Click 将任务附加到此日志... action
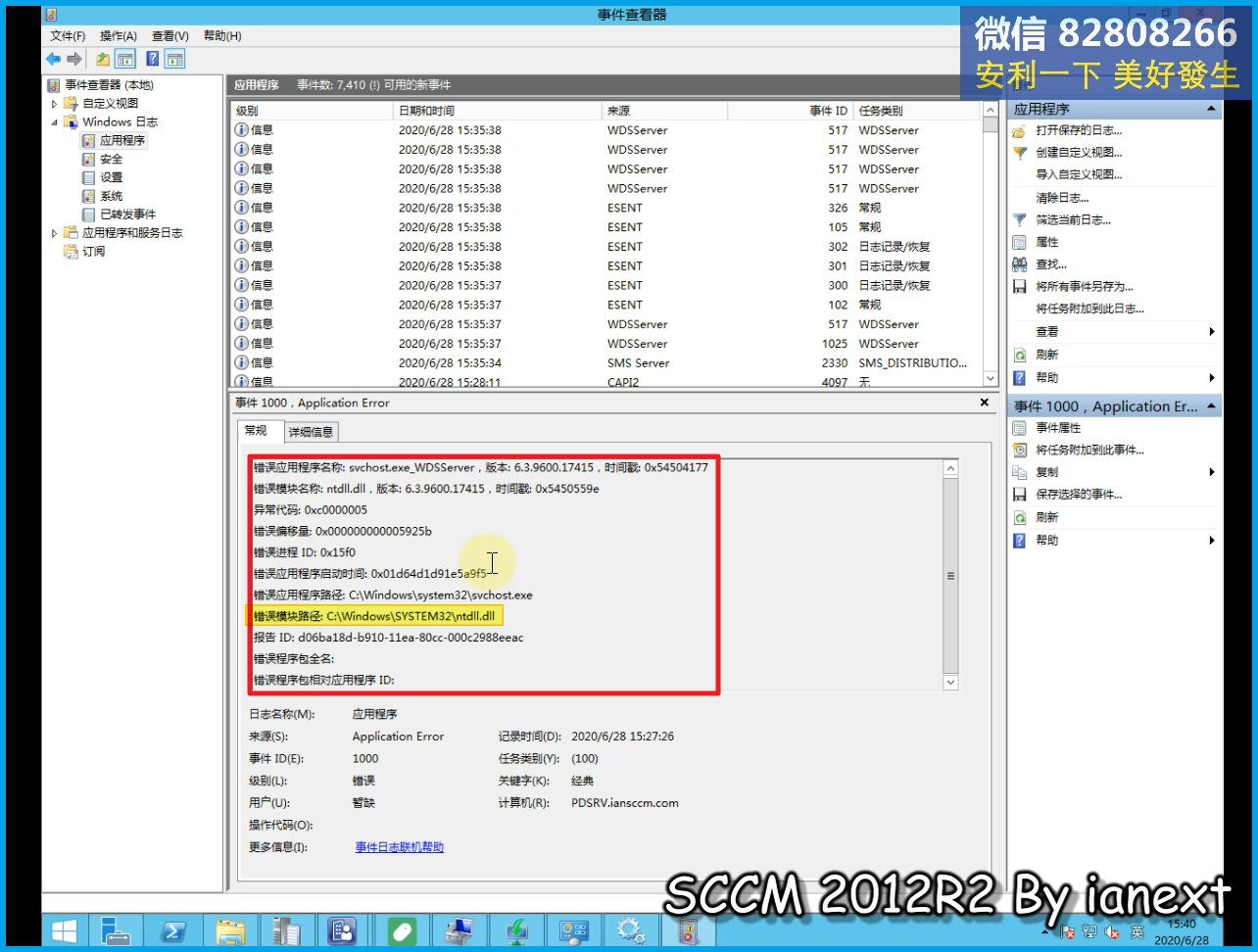The width and height of the screenshot is (1258, 952). [x=1089, y=309]
